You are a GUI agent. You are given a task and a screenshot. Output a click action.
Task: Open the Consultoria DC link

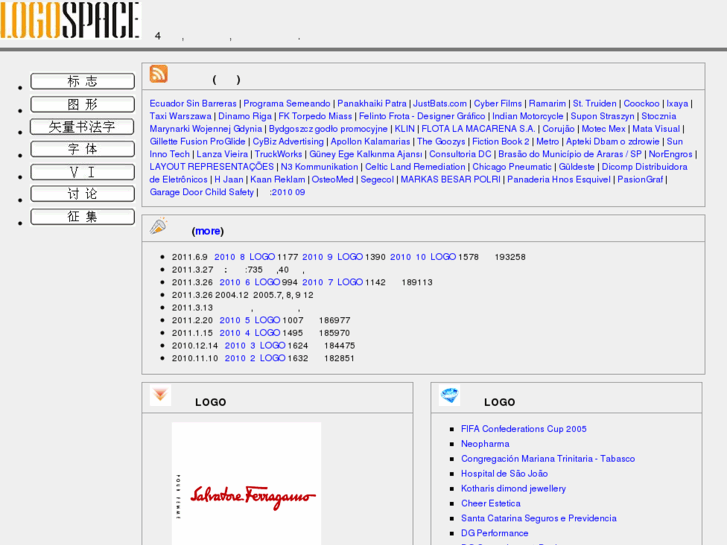point(460,154)
